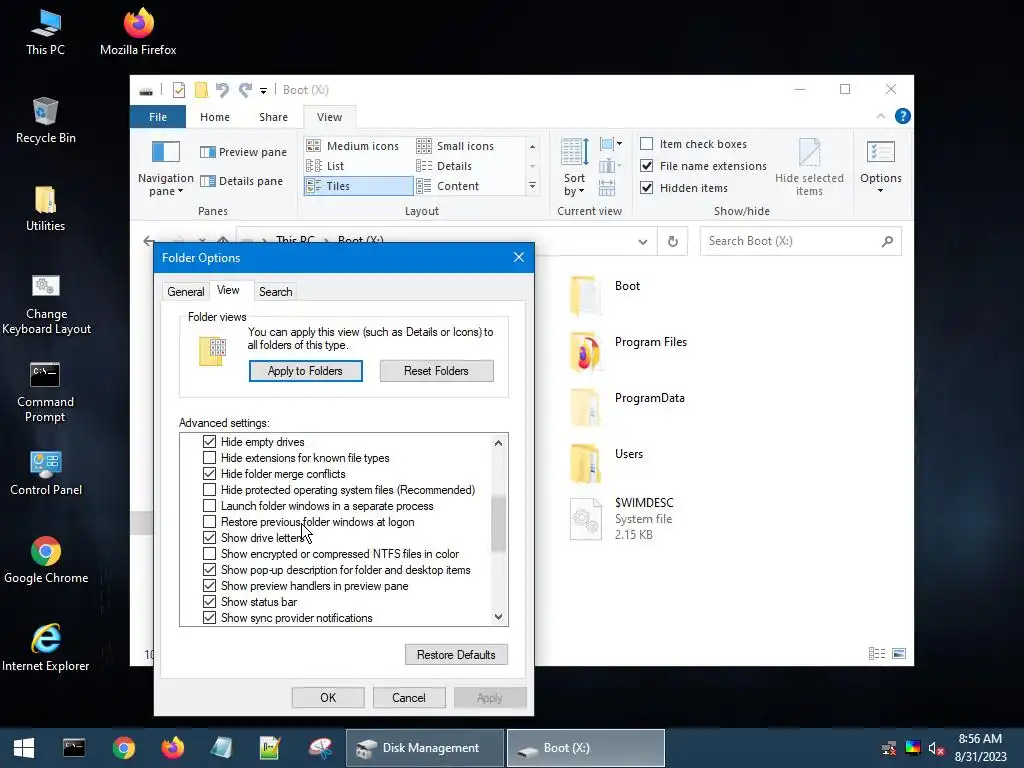1024x768 pixels.
Task: Switch to the Disk Management taskbar window
Action: tap(424, 748)
